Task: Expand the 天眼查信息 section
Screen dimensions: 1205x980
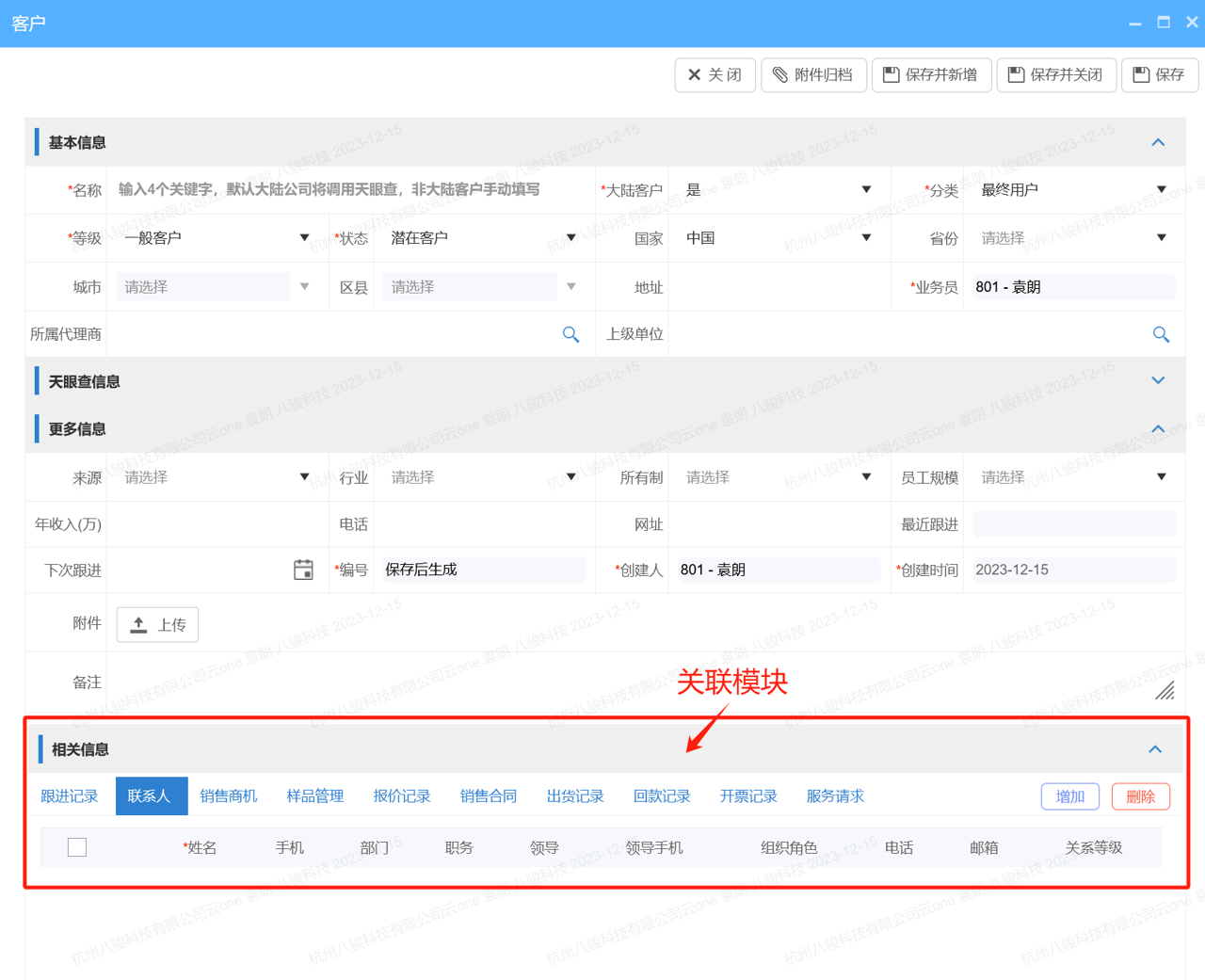Action: (x=1158, y=380)
